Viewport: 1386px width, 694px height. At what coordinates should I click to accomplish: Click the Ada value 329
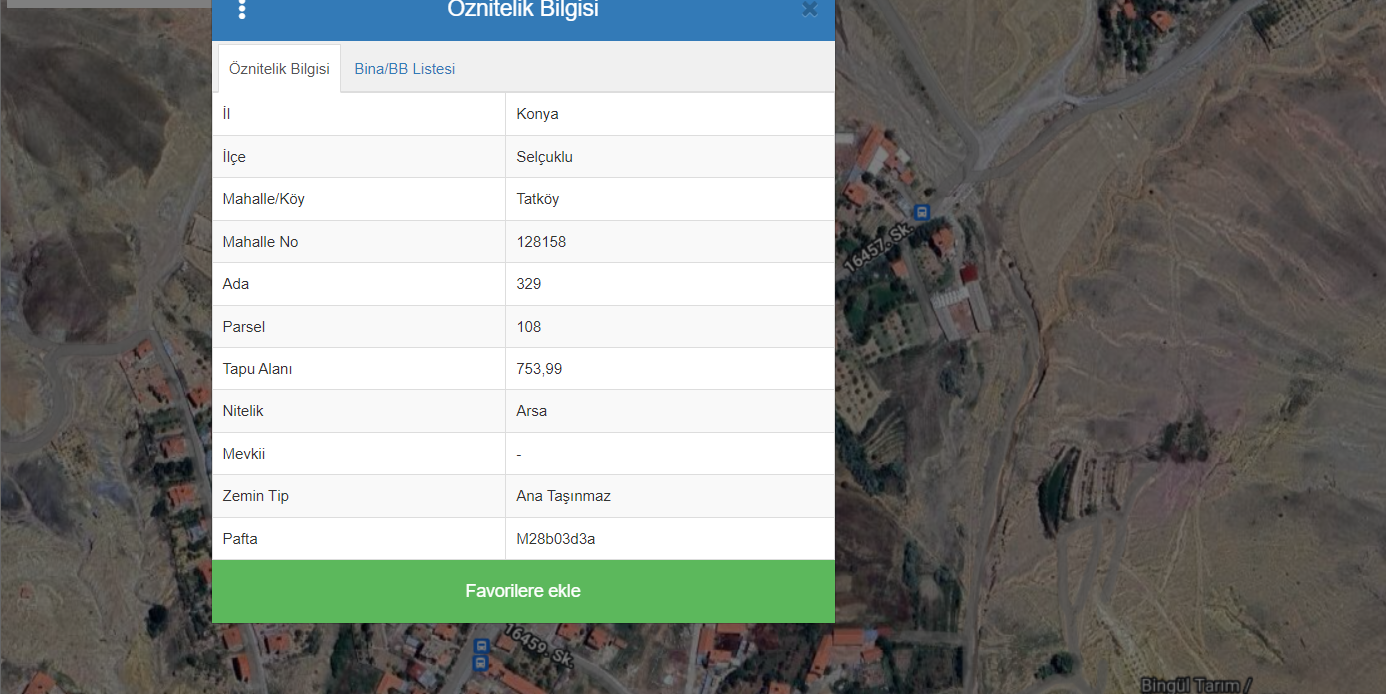pos(528,284)
